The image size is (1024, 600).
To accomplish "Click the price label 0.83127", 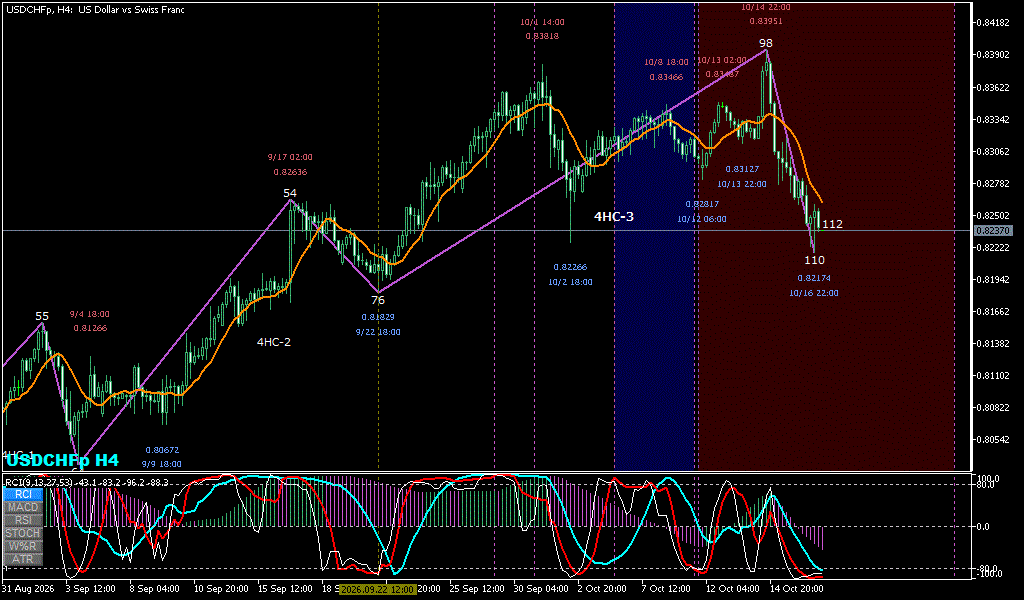I will (742, 169).
